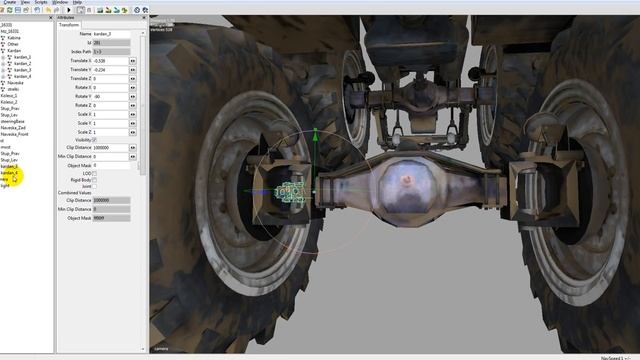640x360 pixels.
Task: Enable the LOD checkbox
Action: pyautogui.click(x=94, y=173)
